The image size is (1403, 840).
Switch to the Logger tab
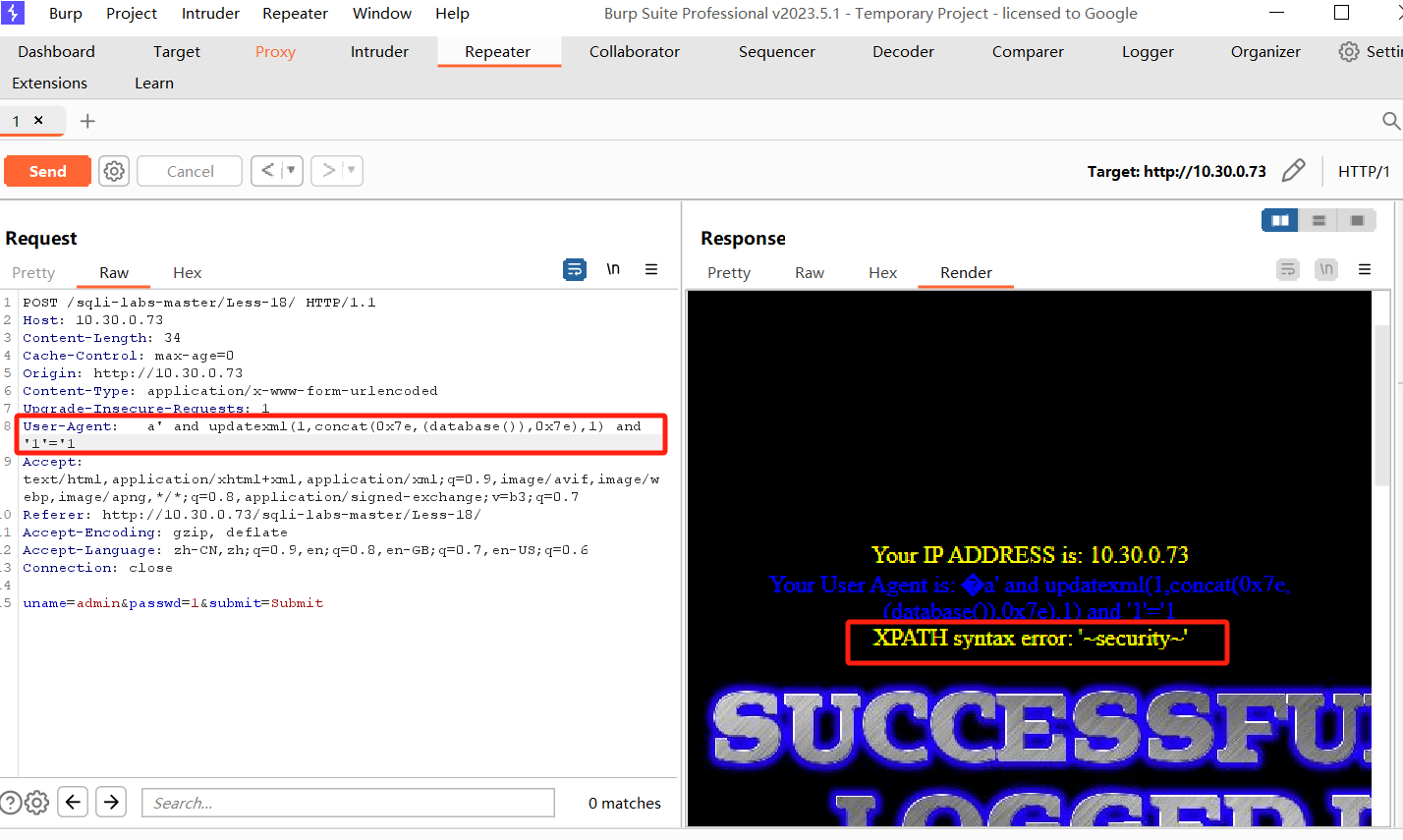click(x=1148, y=52)
